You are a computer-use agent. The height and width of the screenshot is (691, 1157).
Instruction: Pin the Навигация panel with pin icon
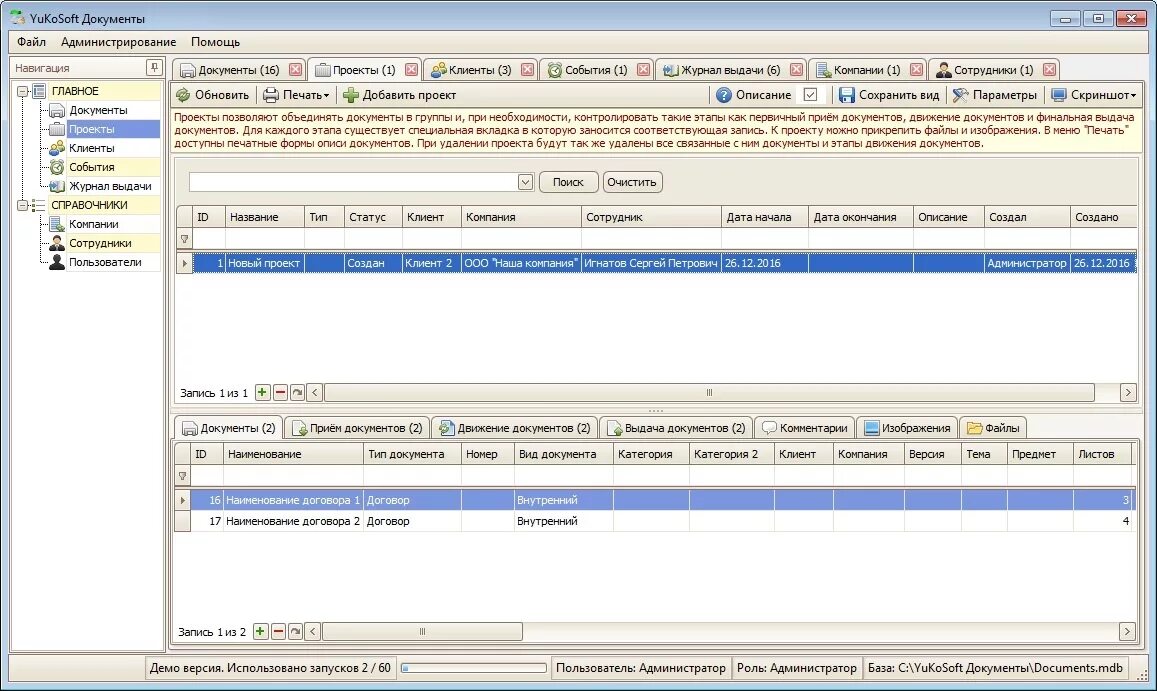point(154,67)
